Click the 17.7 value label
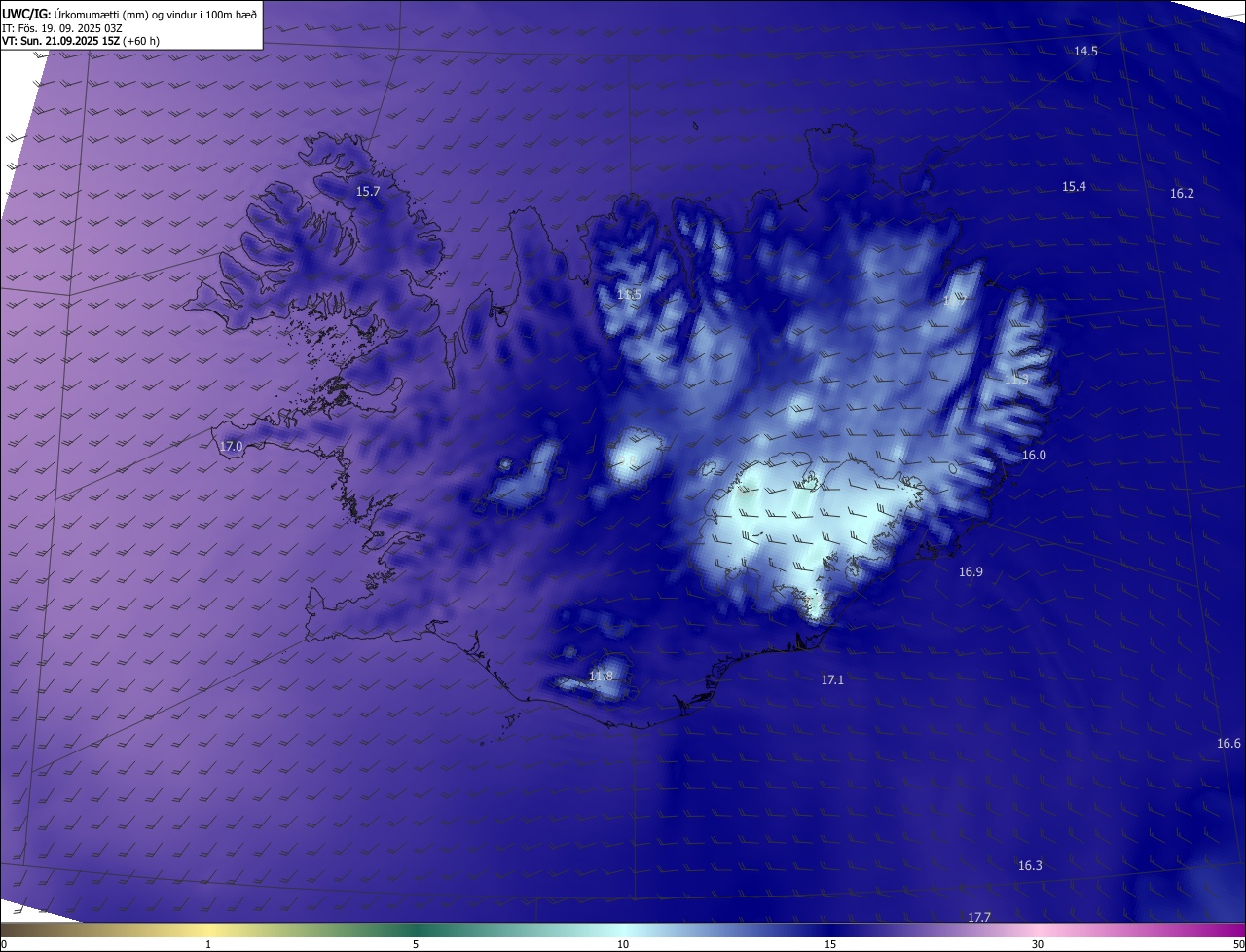The width and height of the screenshot is (1246, 952). (x=979, y=917)
